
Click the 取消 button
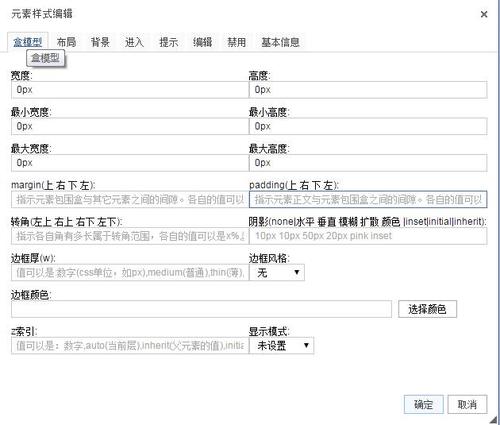467,404
